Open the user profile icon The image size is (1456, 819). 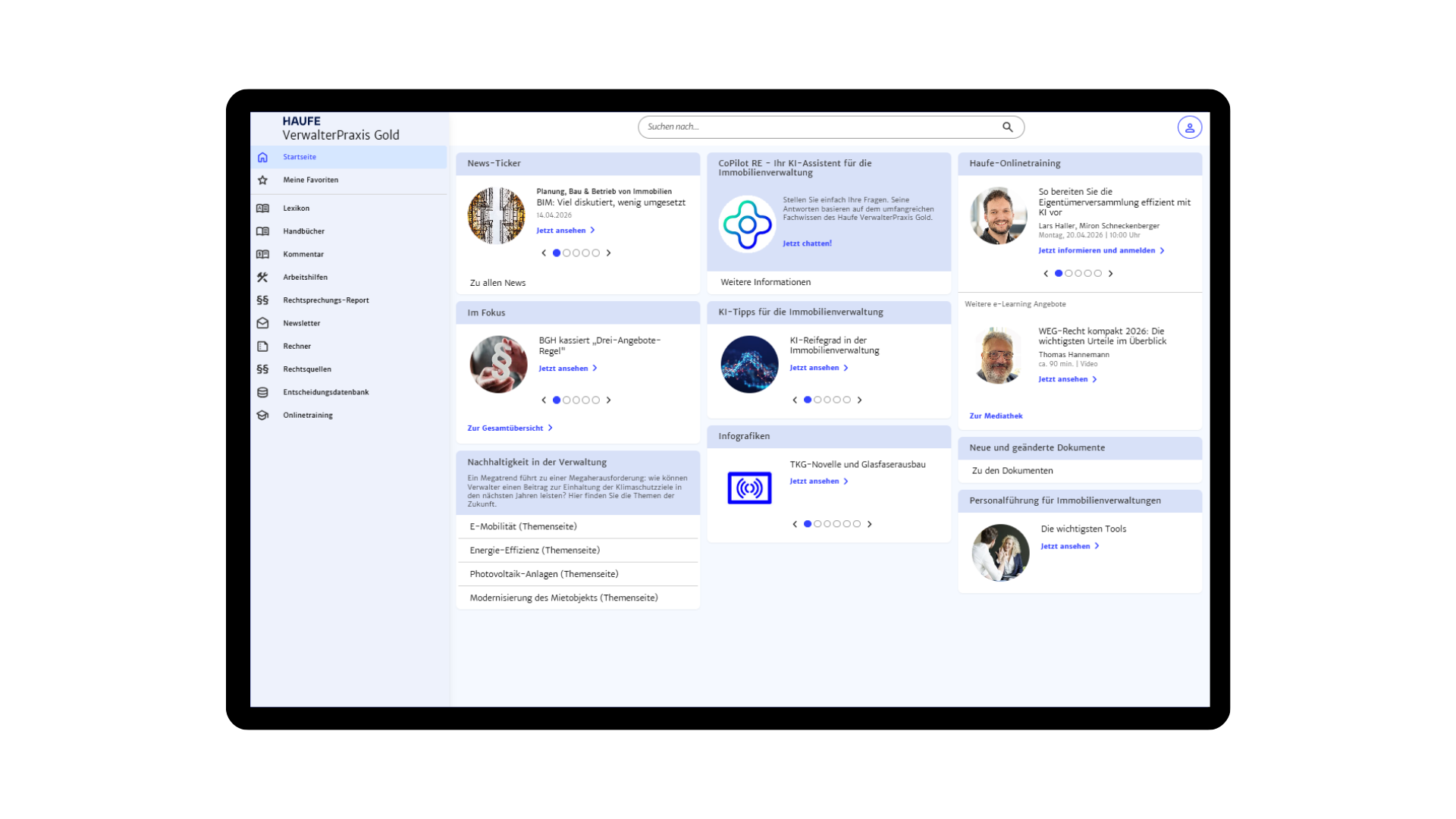[x=1189, y=127]
